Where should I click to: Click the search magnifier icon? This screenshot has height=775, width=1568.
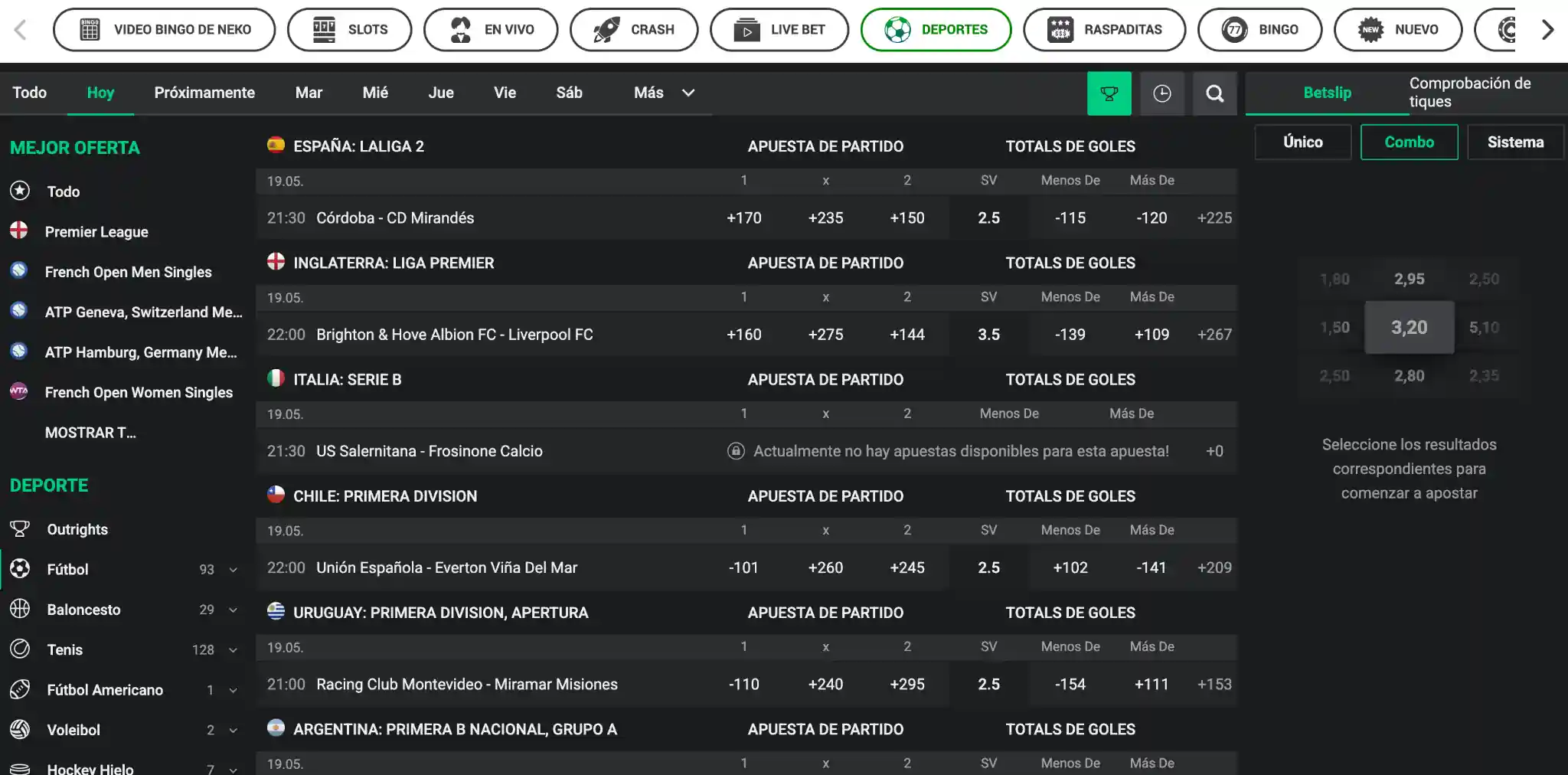[1214, 93]
